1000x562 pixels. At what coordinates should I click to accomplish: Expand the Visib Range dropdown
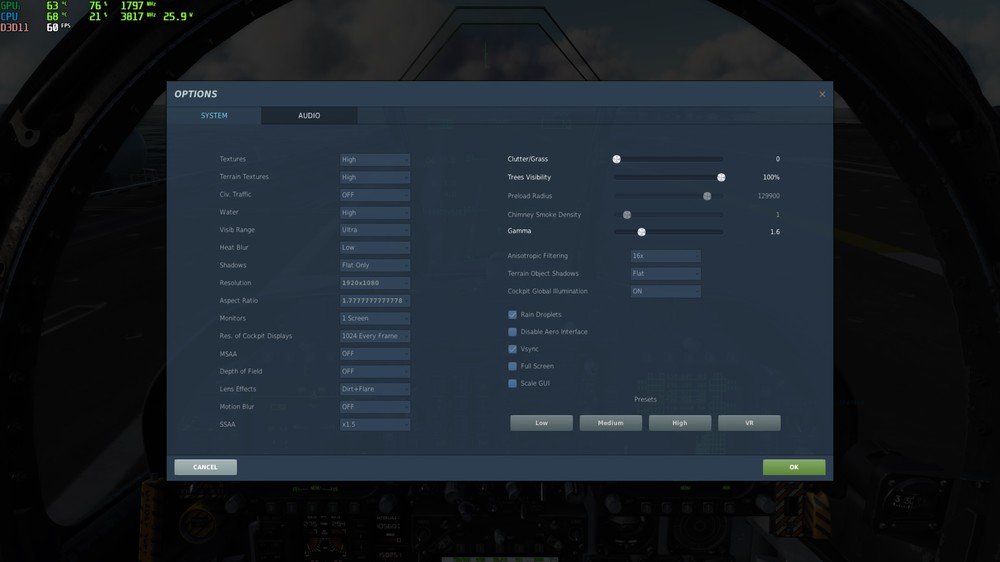374,230
